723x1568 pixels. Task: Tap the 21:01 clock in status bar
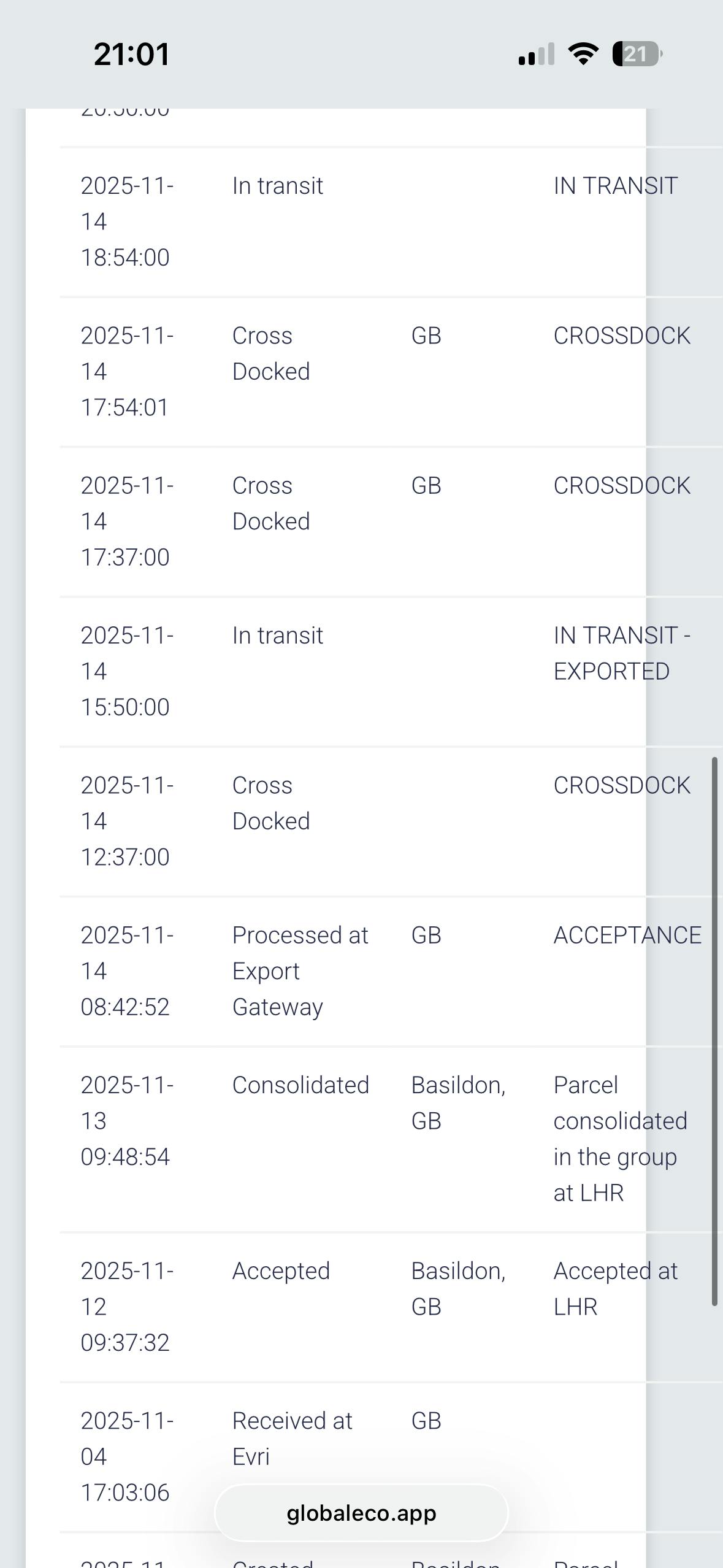[x=131, y=54]
